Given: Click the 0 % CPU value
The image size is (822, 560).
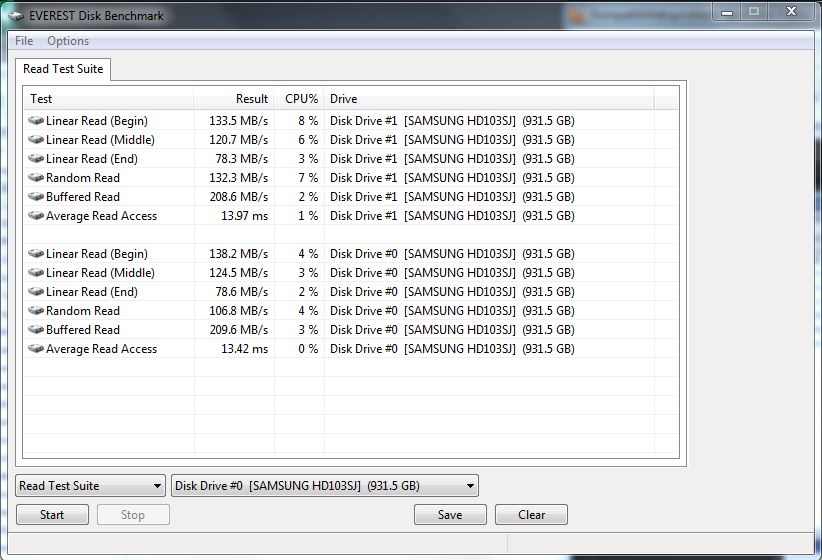Looking at the screenshot, I should tap(308, 349).
